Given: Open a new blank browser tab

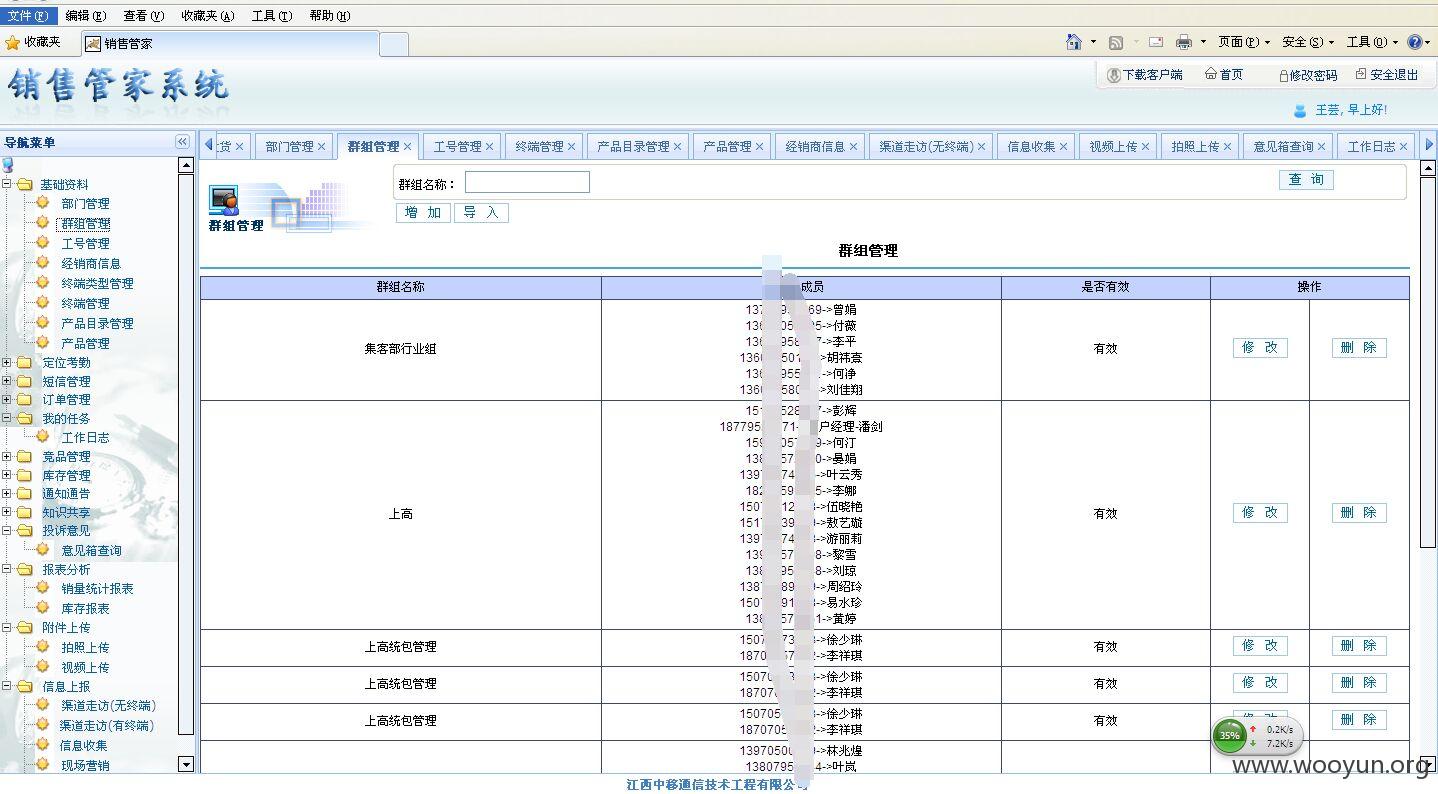Looking at the screenshot, I should [394, 44].
